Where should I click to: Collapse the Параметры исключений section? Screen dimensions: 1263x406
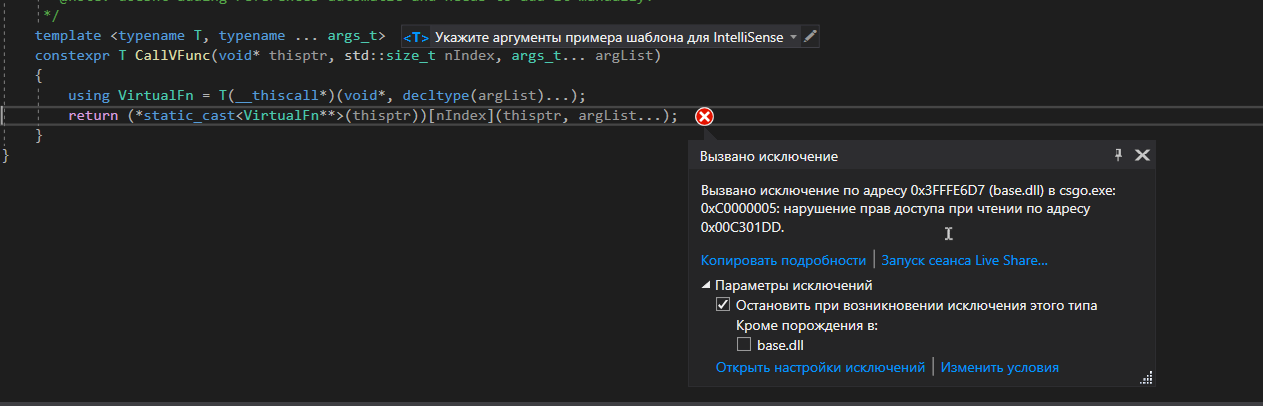click(706, 285)
